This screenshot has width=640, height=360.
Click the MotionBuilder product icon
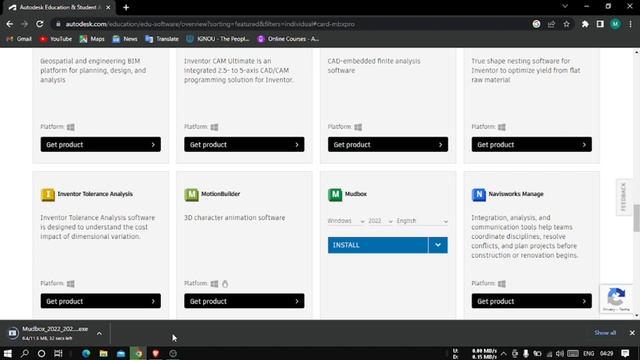click(191, 194)
